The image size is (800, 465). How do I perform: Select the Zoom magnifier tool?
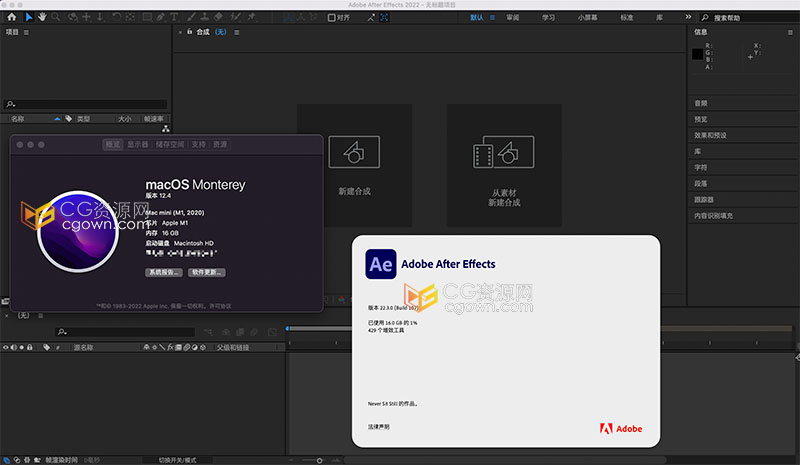click(x=56, y=17)
